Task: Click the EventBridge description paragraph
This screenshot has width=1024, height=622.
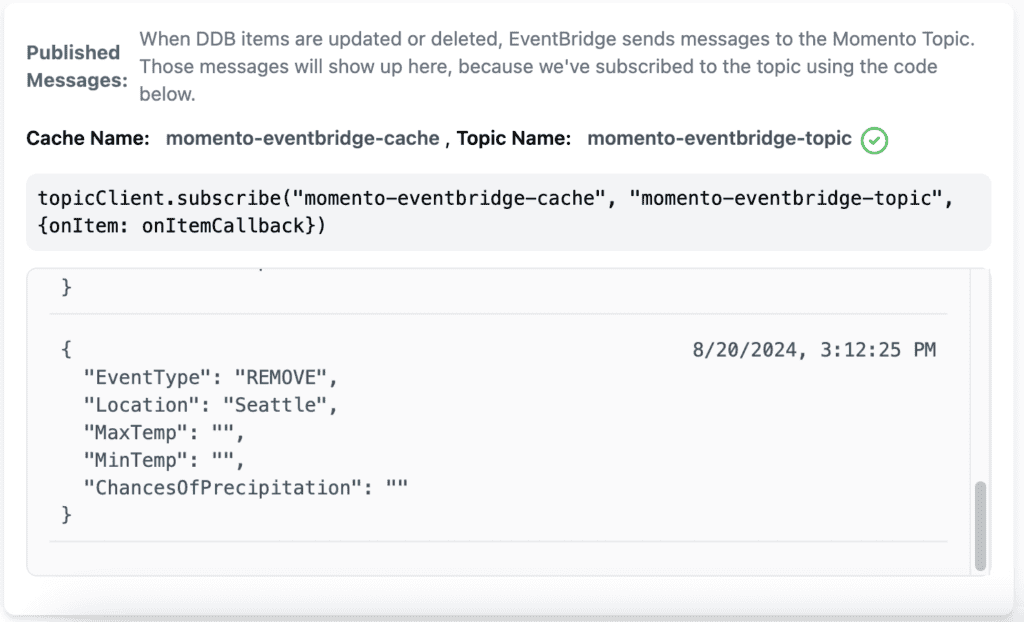Action: point(556,66)
